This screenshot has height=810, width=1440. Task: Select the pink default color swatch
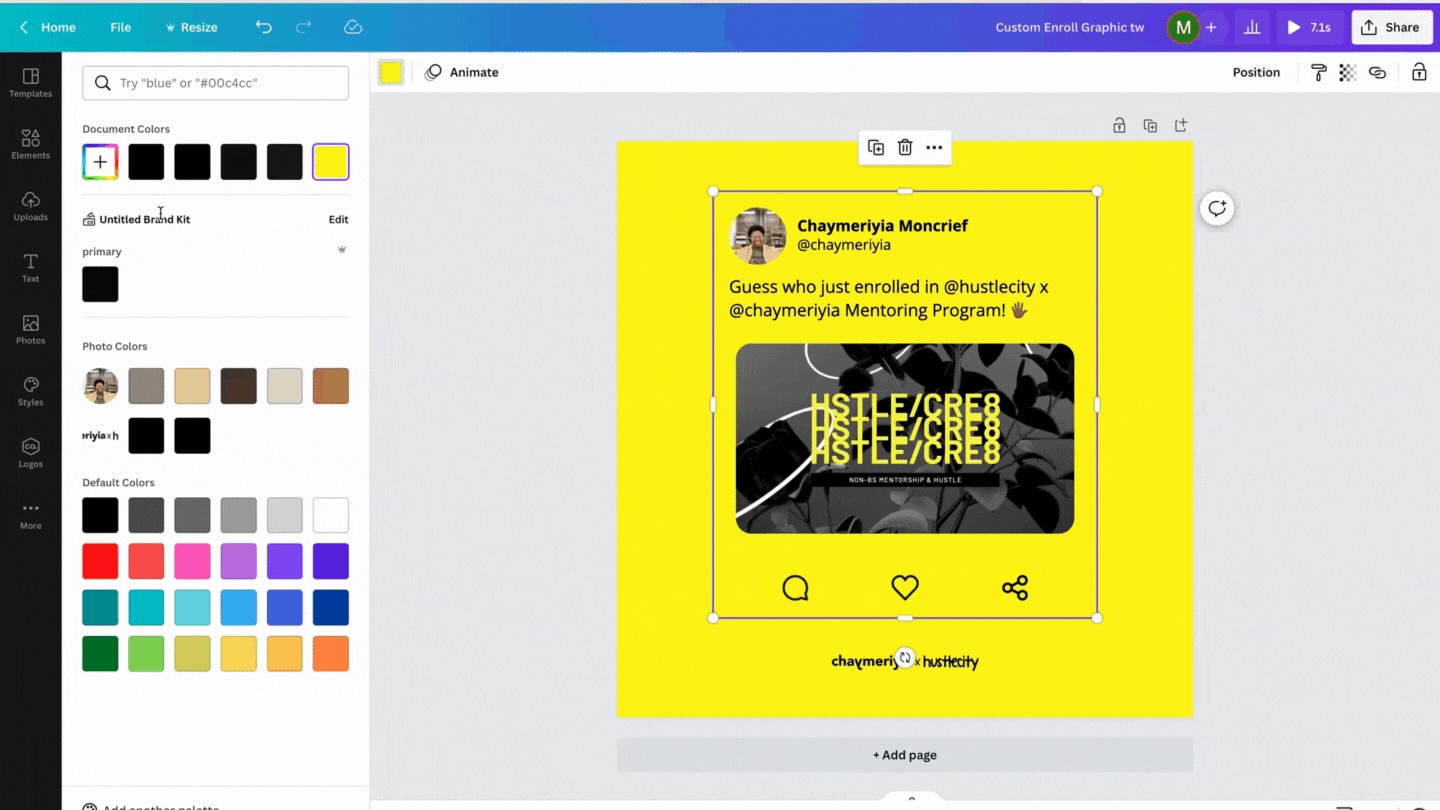(192, 562)
